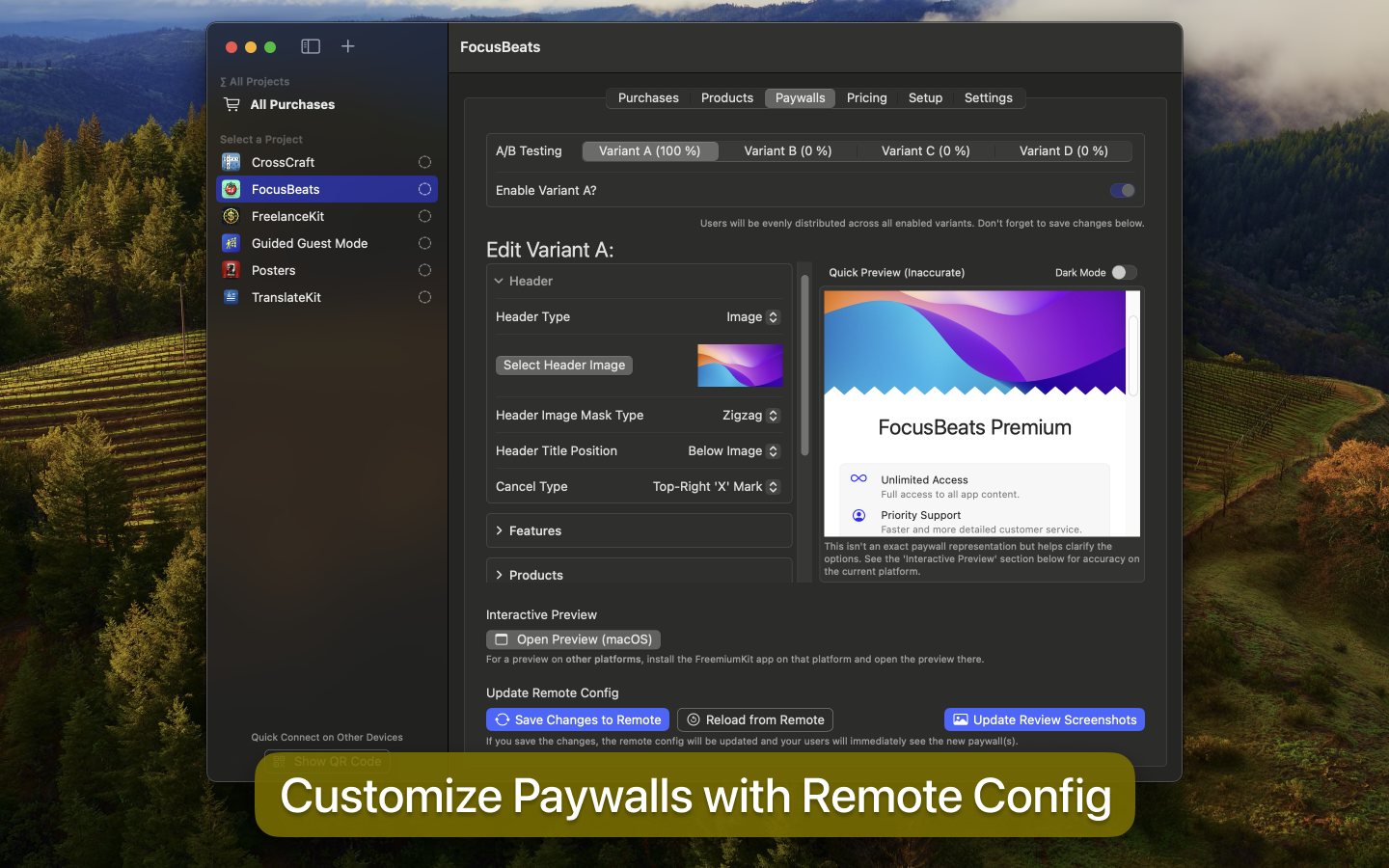Open the Header Type dropdown
Screen dimensions: 1389x868
(752, 316)
